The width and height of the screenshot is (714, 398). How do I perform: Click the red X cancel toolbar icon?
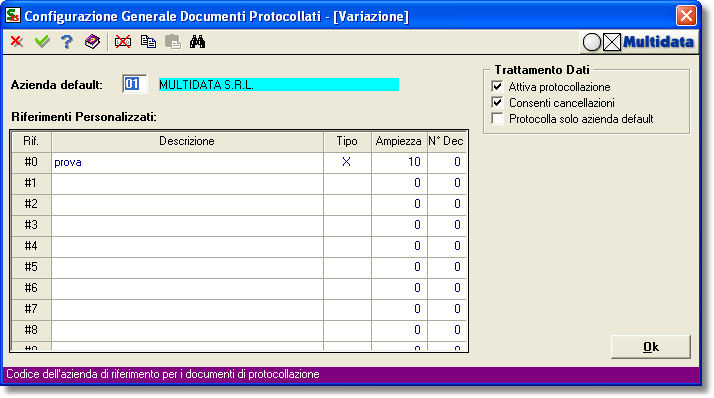pyautogui.click(x=17, y=42)
